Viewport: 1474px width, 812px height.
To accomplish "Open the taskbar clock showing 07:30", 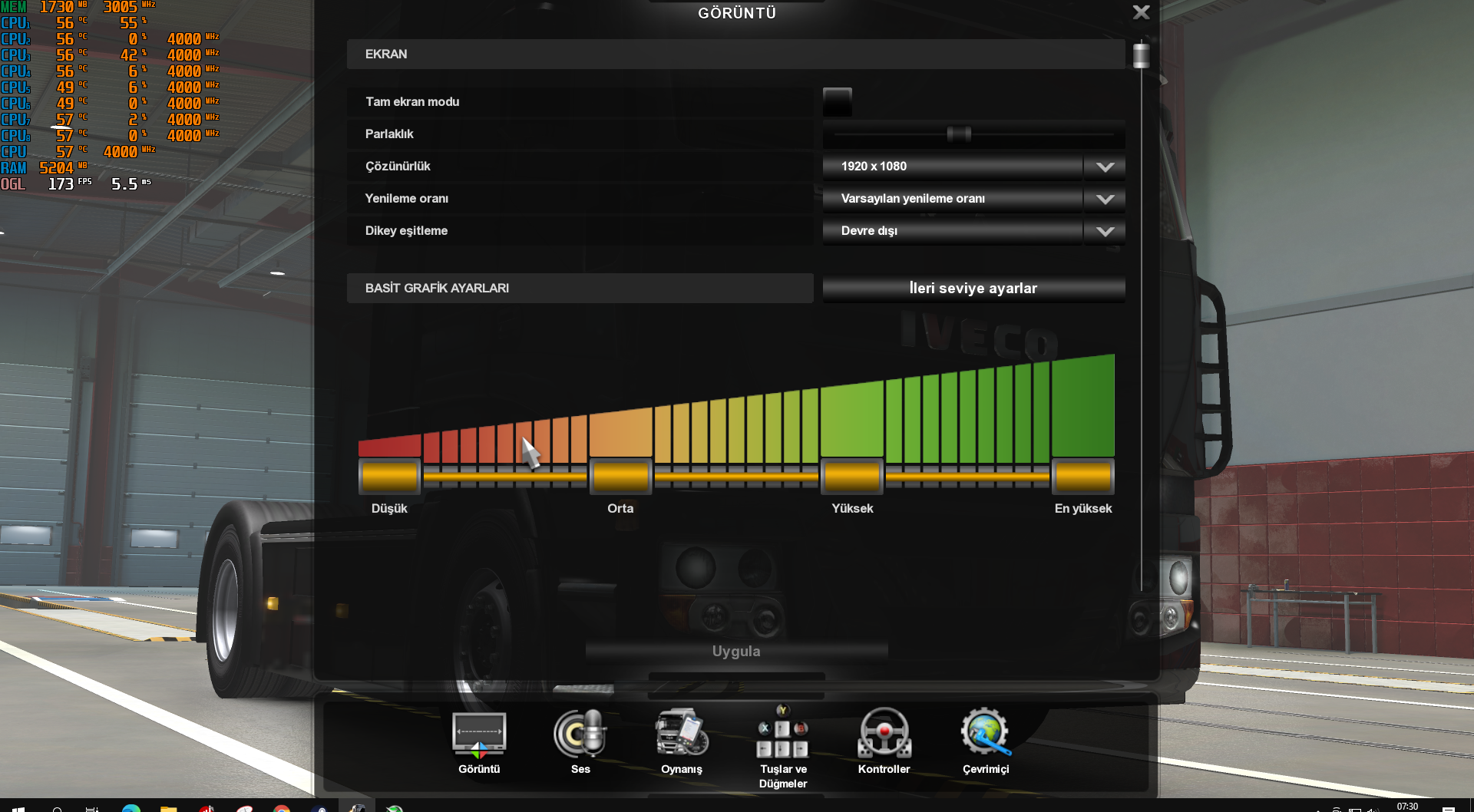I will click(1407, 807).
